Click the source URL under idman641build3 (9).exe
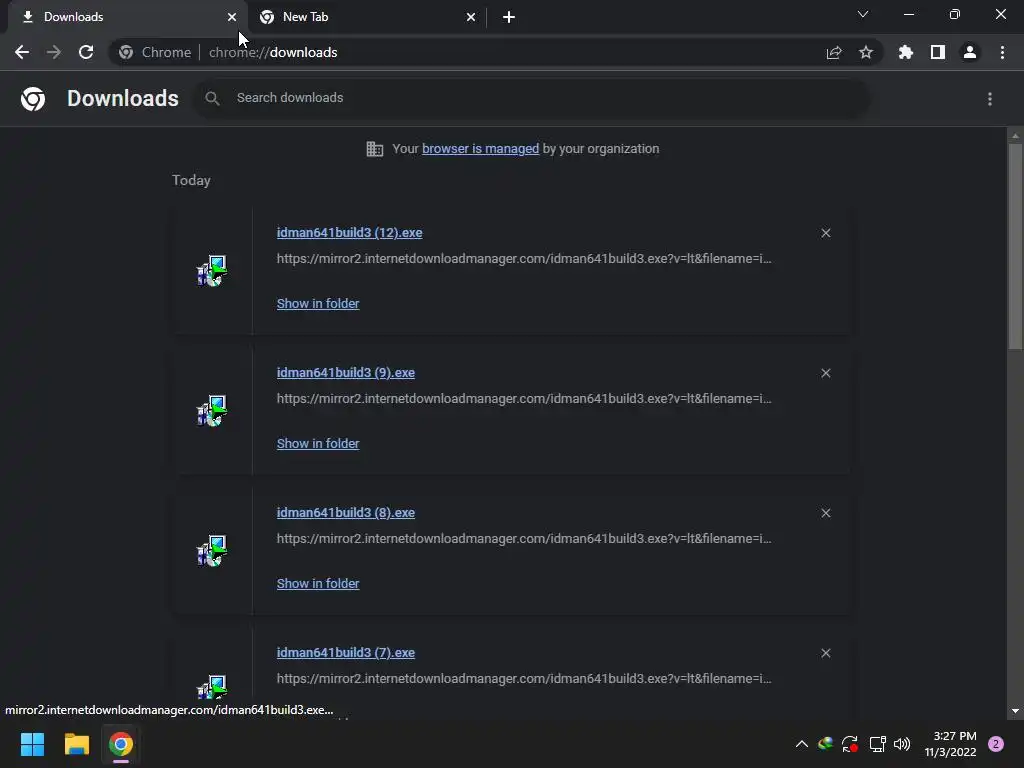Viewport: 1024px width, 768px height. click(524, 398)
